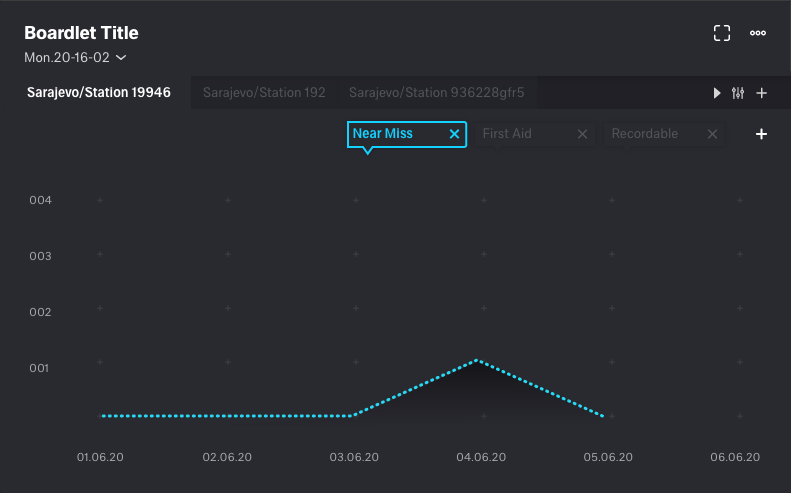Screen dimensions: 791x493
Task: Remove the First Aid tag
Action: (x=583, y=134)
